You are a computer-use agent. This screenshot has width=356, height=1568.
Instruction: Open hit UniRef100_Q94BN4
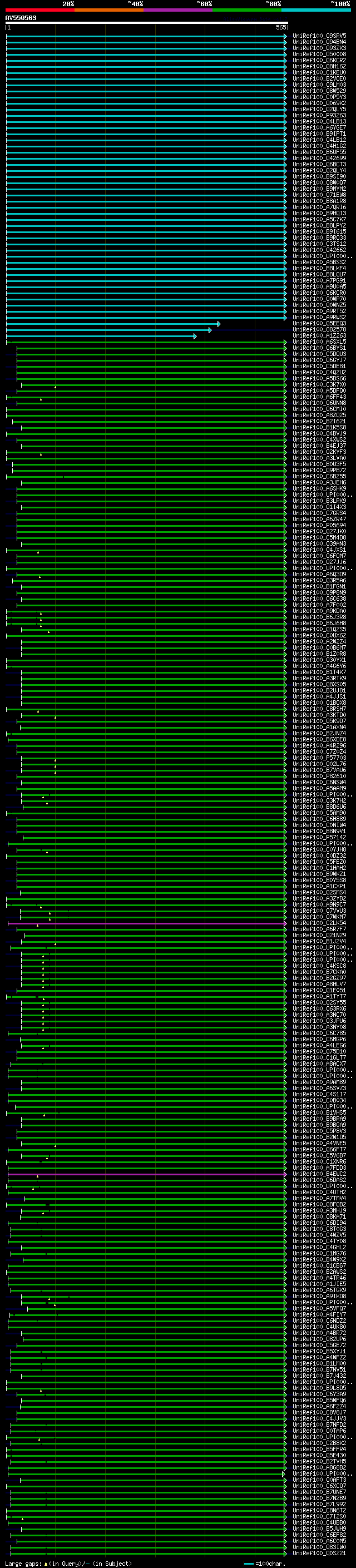(319, 42)
